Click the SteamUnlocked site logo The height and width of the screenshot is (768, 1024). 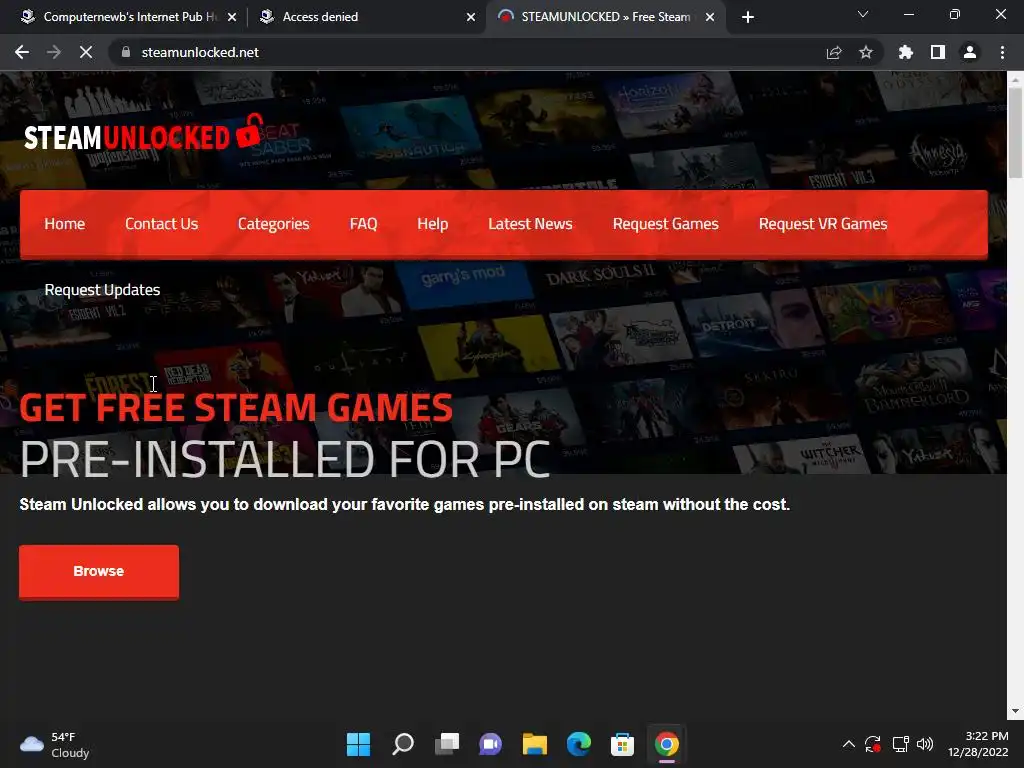[x=144, y=133]
